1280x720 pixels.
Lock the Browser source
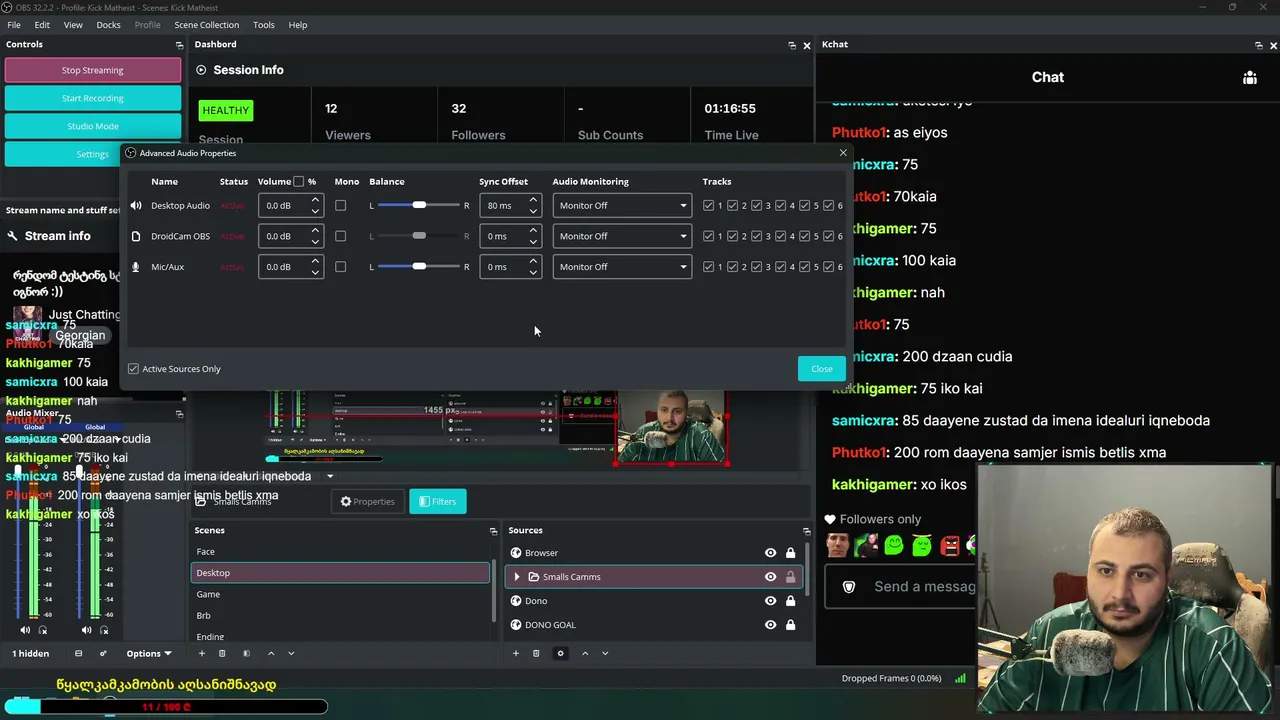click(790, 553)
